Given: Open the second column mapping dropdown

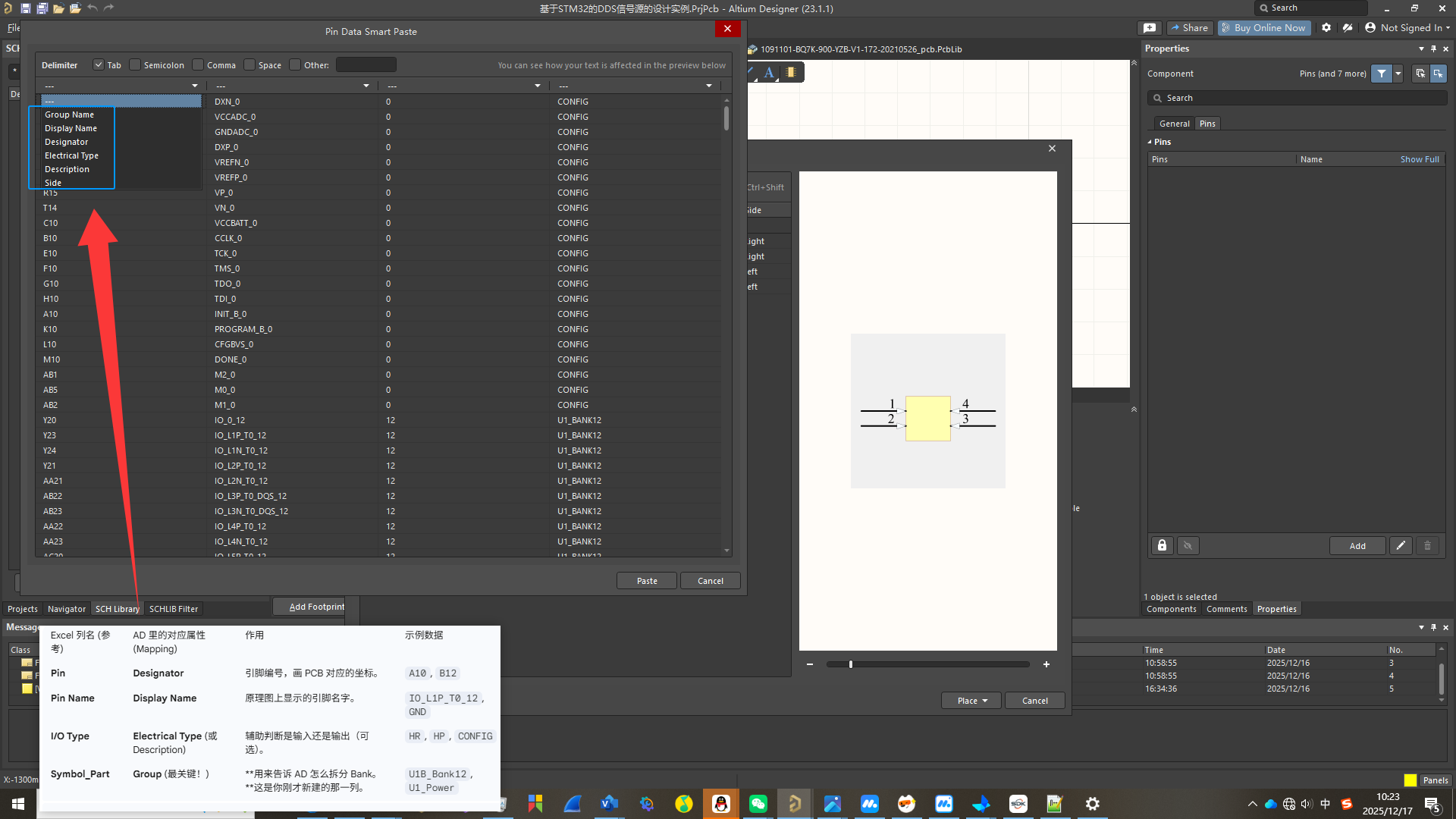Looking at the screenshot, I should (292, 86).
